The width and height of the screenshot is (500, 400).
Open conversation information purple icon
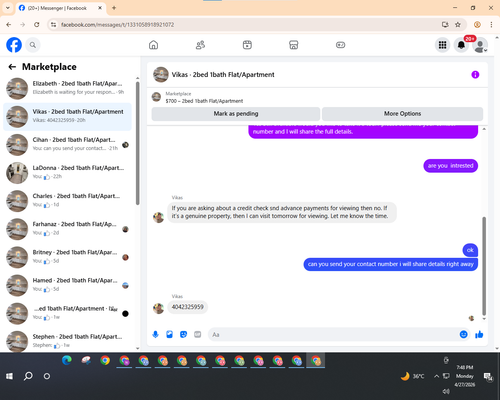pos(475,75)
